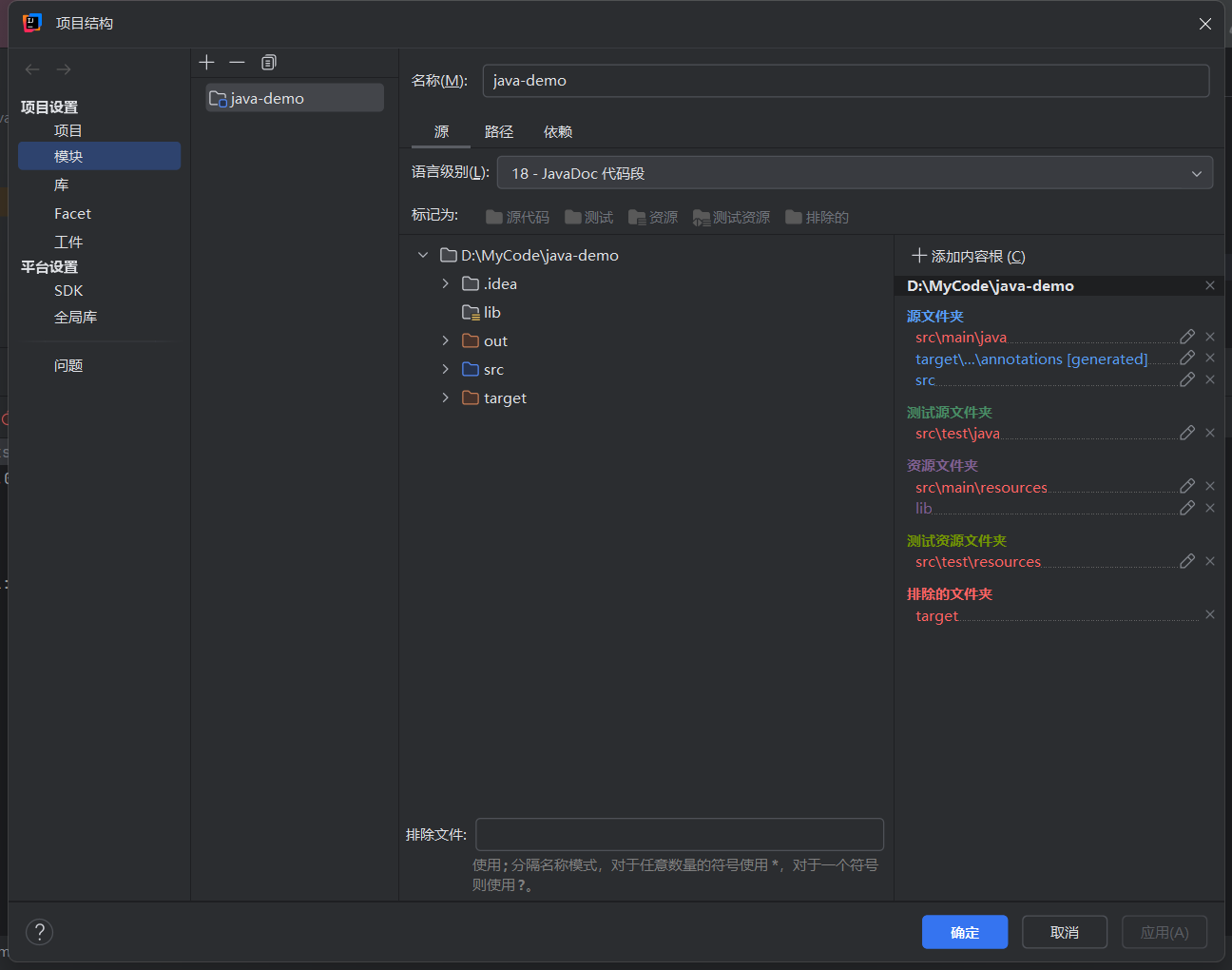Mark as 排除的 excluded
The width and height of the screenshot is (1232, 970).
tap(817, 218)
